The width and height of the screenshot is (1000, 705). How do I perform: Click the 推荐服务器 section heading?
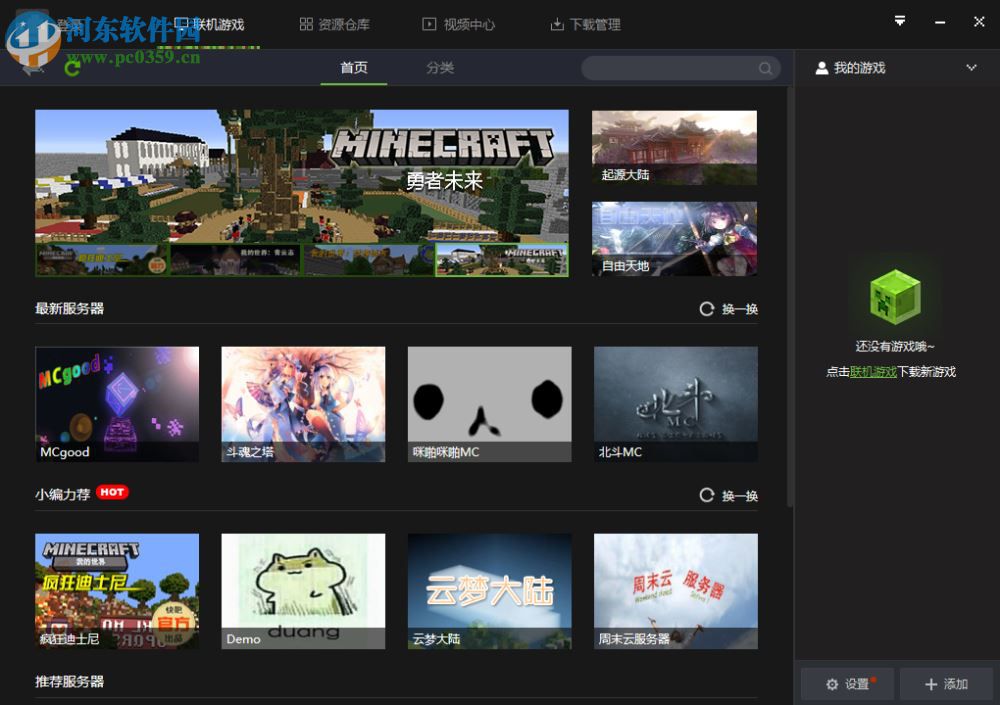click(x=70, y=681)
